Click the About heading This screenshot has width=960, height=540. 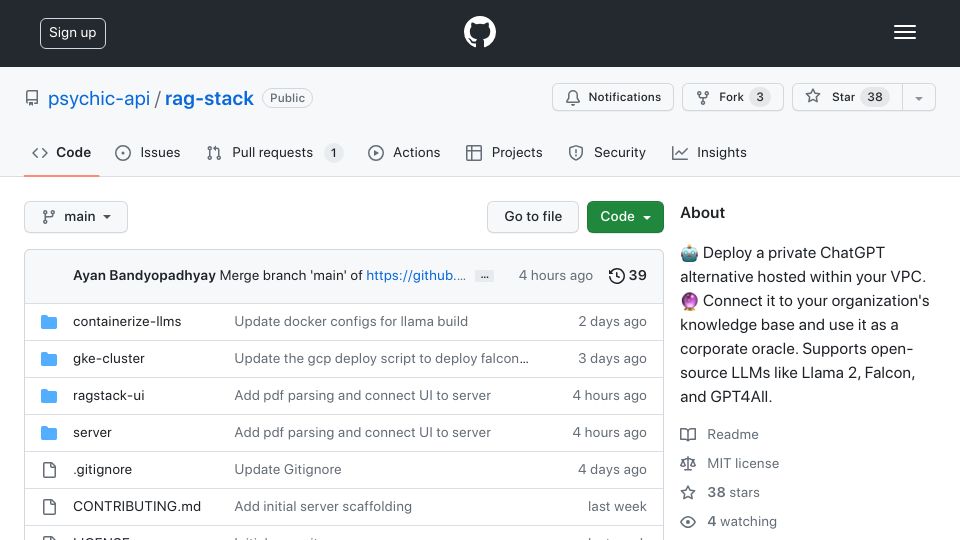(x=702, y=212)
